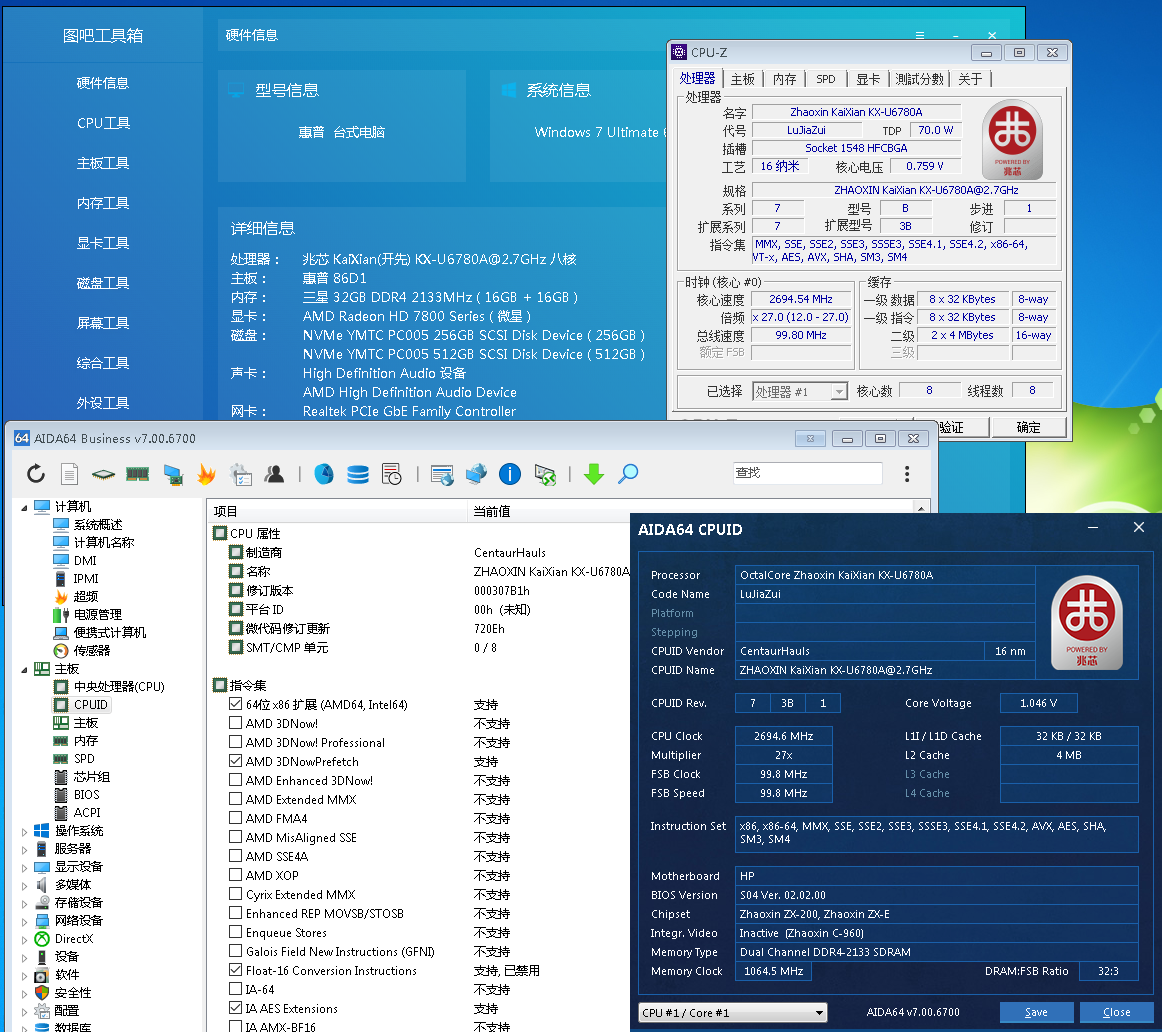Click the monitor with green mark icon in AIDA64

pos(545,474)
